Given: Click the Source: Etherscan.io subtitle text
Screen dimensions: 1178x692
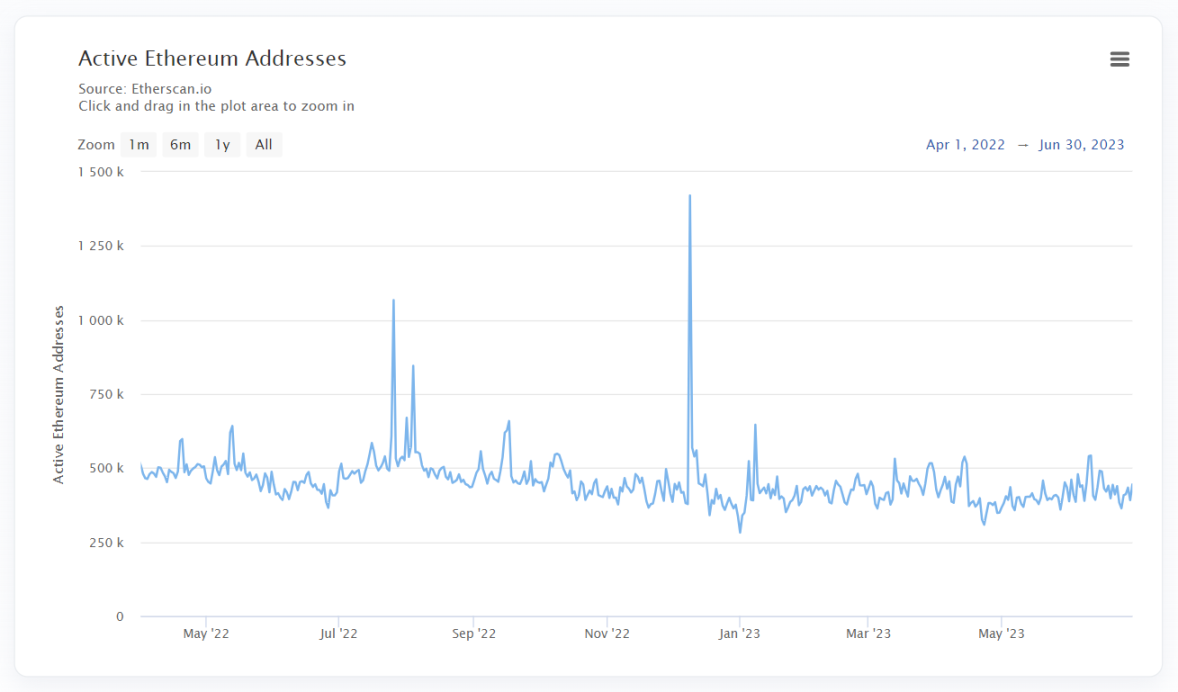Looking at the screenshot, I should [x=145, y=89].
